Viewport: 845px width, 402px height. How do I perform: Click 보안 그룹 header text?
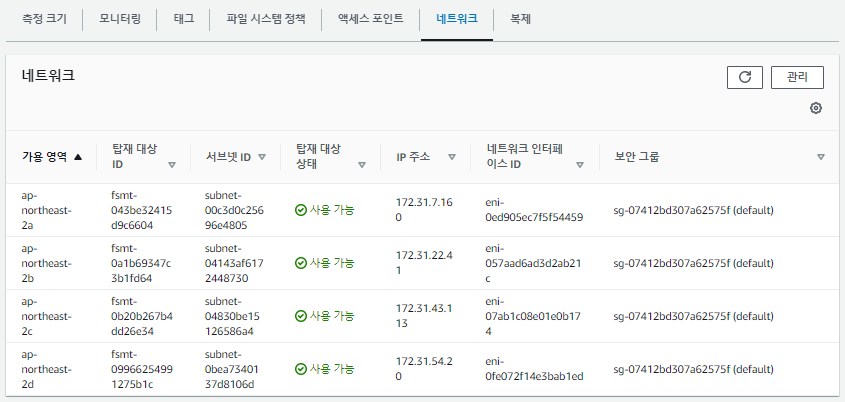[637, 157]
